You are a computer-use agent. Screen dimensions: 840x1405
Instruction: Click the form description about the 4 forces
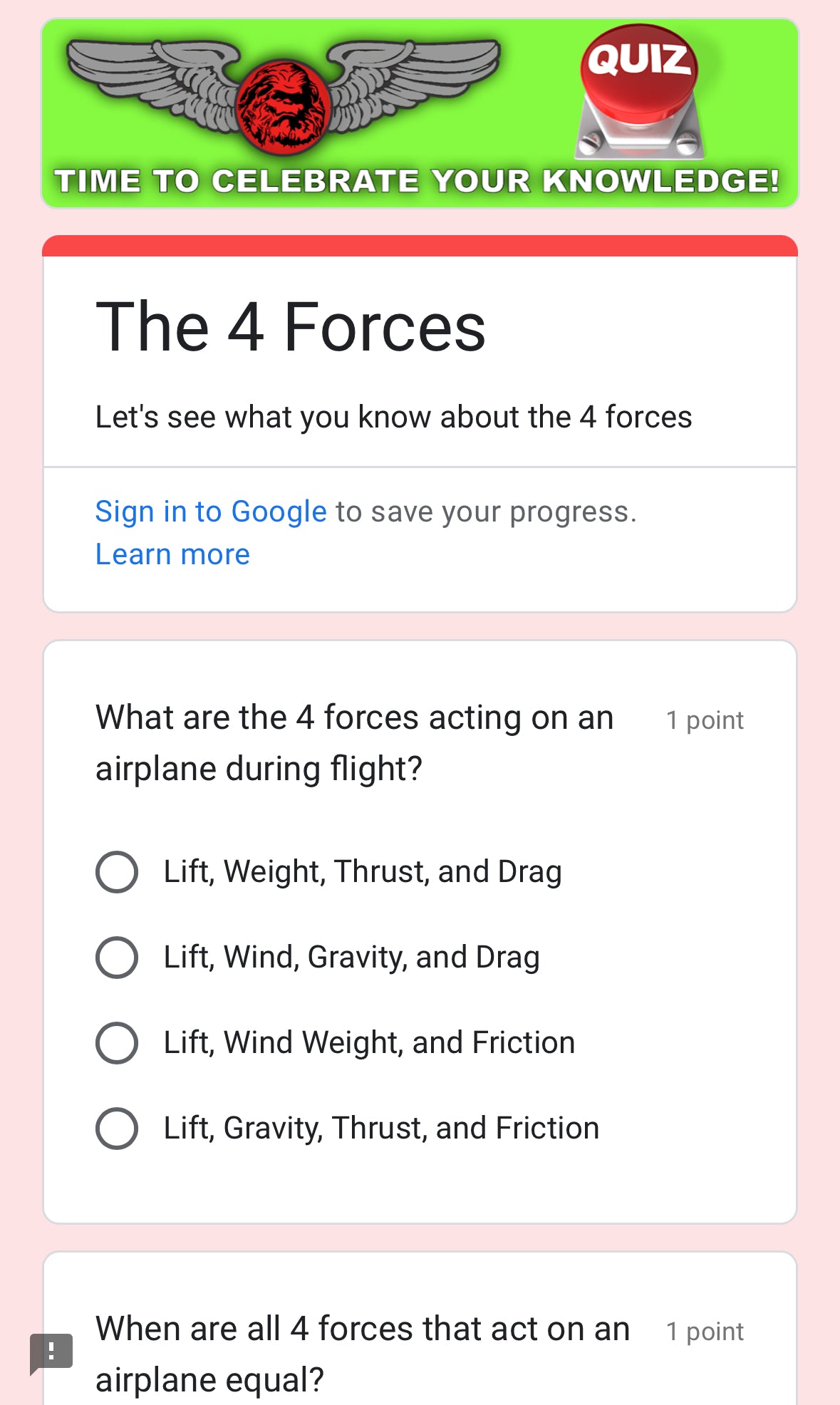pyautogui.click(x=393, y=417)
